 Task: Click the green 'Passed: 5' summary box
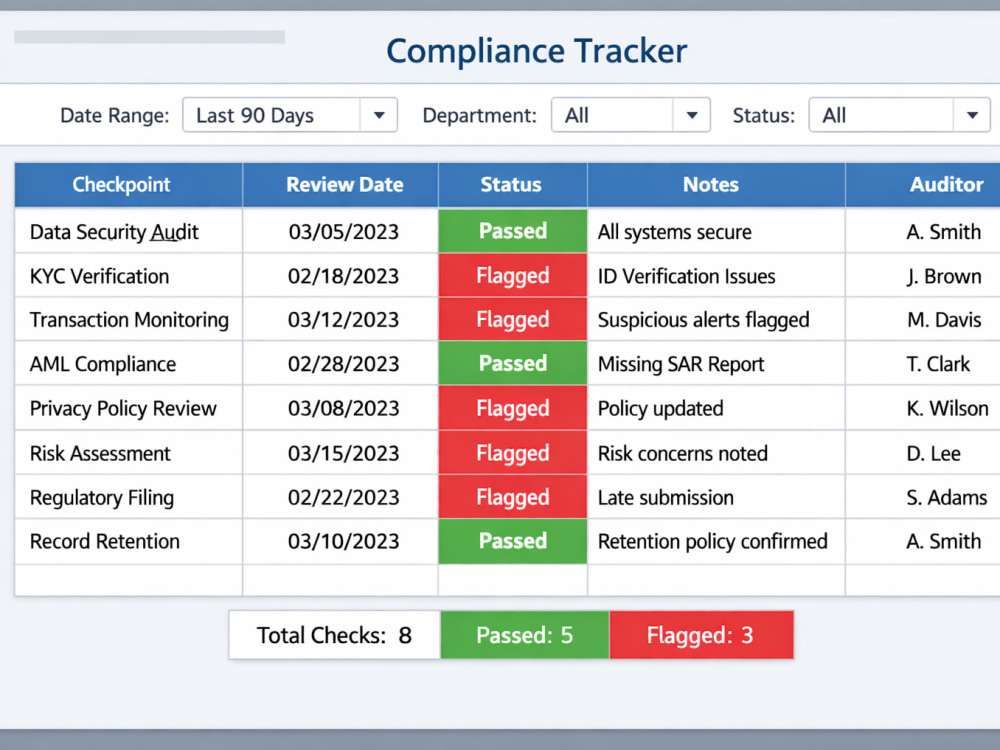pyautogui.click(x=525, y=635)
